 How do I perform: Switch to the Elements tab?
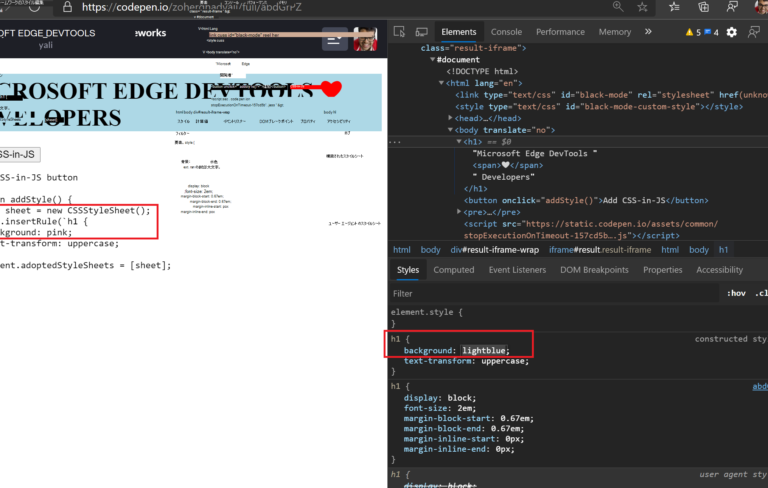[x=458, y=32]
